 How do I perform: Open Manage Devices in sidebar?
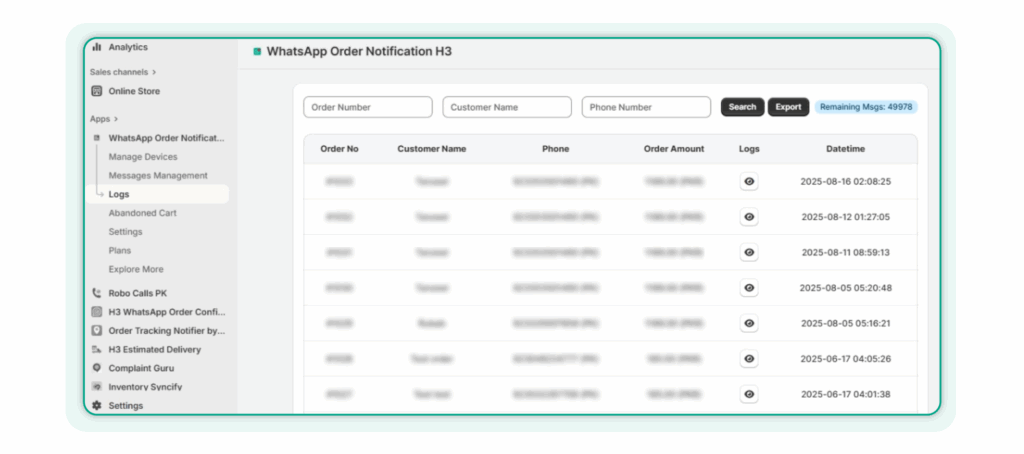tap(143, 157)
